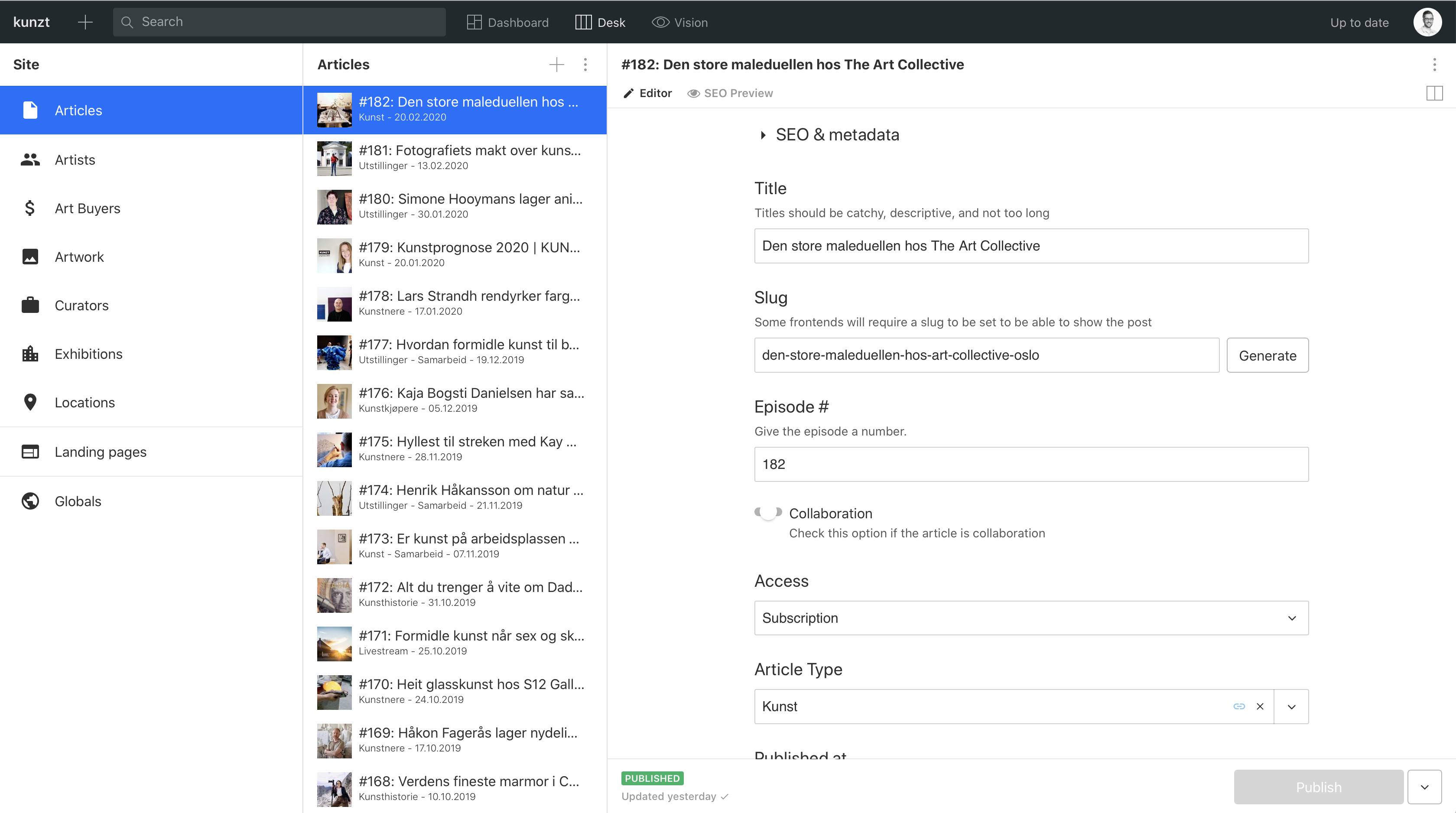This screenshot has width=1456, height=813.
Task: Create a new article with plus icon
Action: tap(556, 65)
